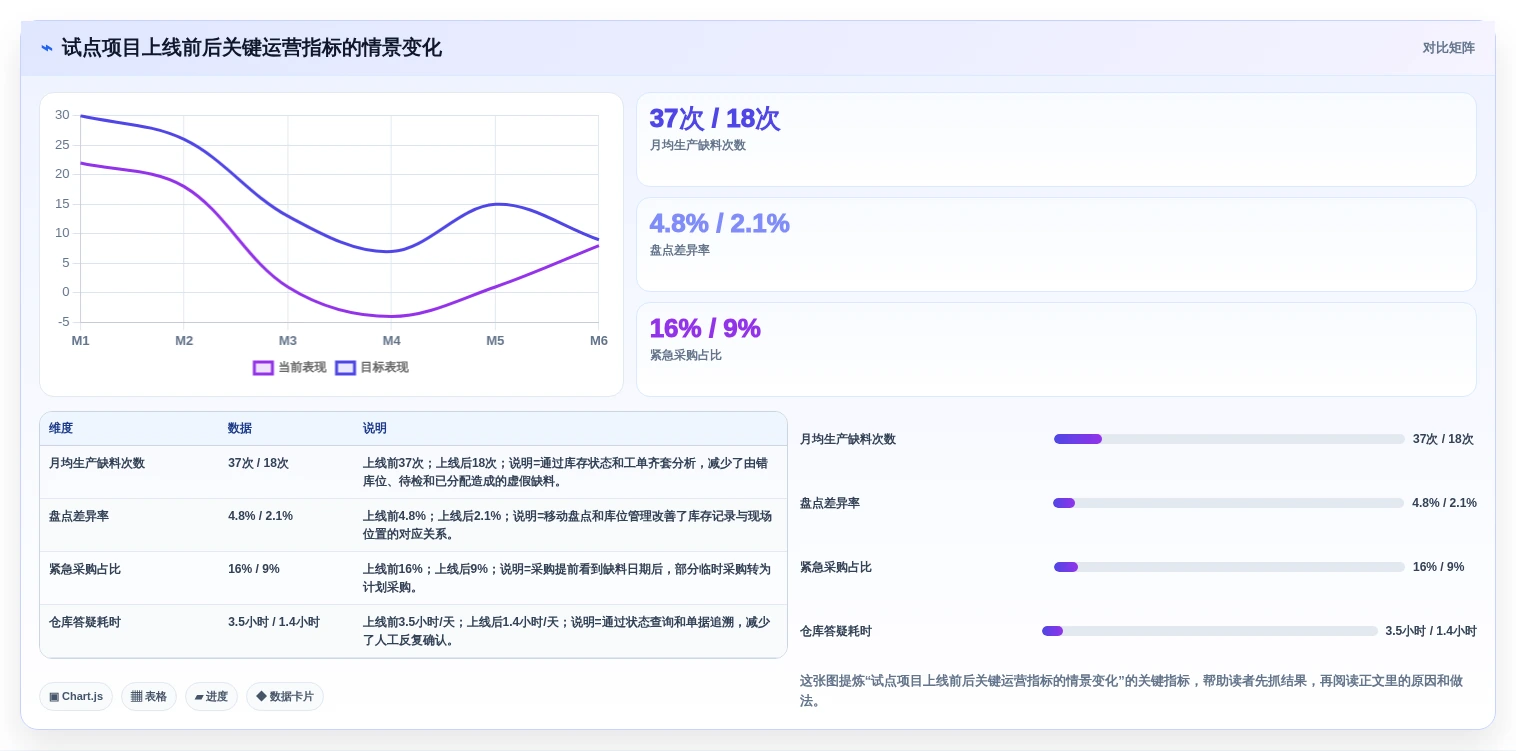The width and height of the screenshot is (1516, 751).
Task: Click the 进度 tag chip
Action: (x=211, y=696)
